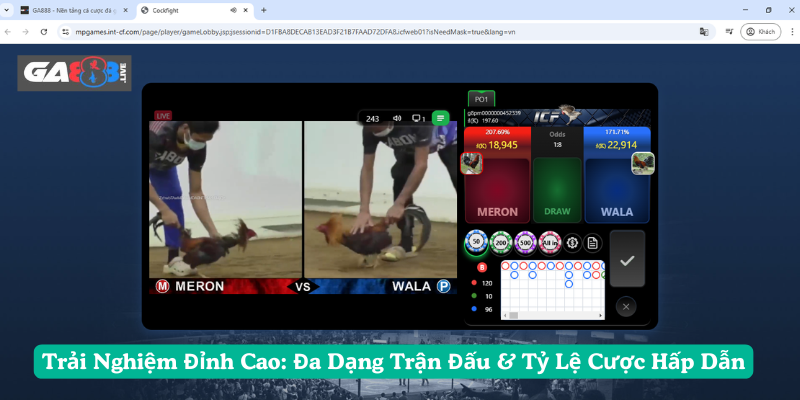The width and height of the screenshot is (800, 400).
Task: Select the 200 betting chip
Action: coord(501,243)
